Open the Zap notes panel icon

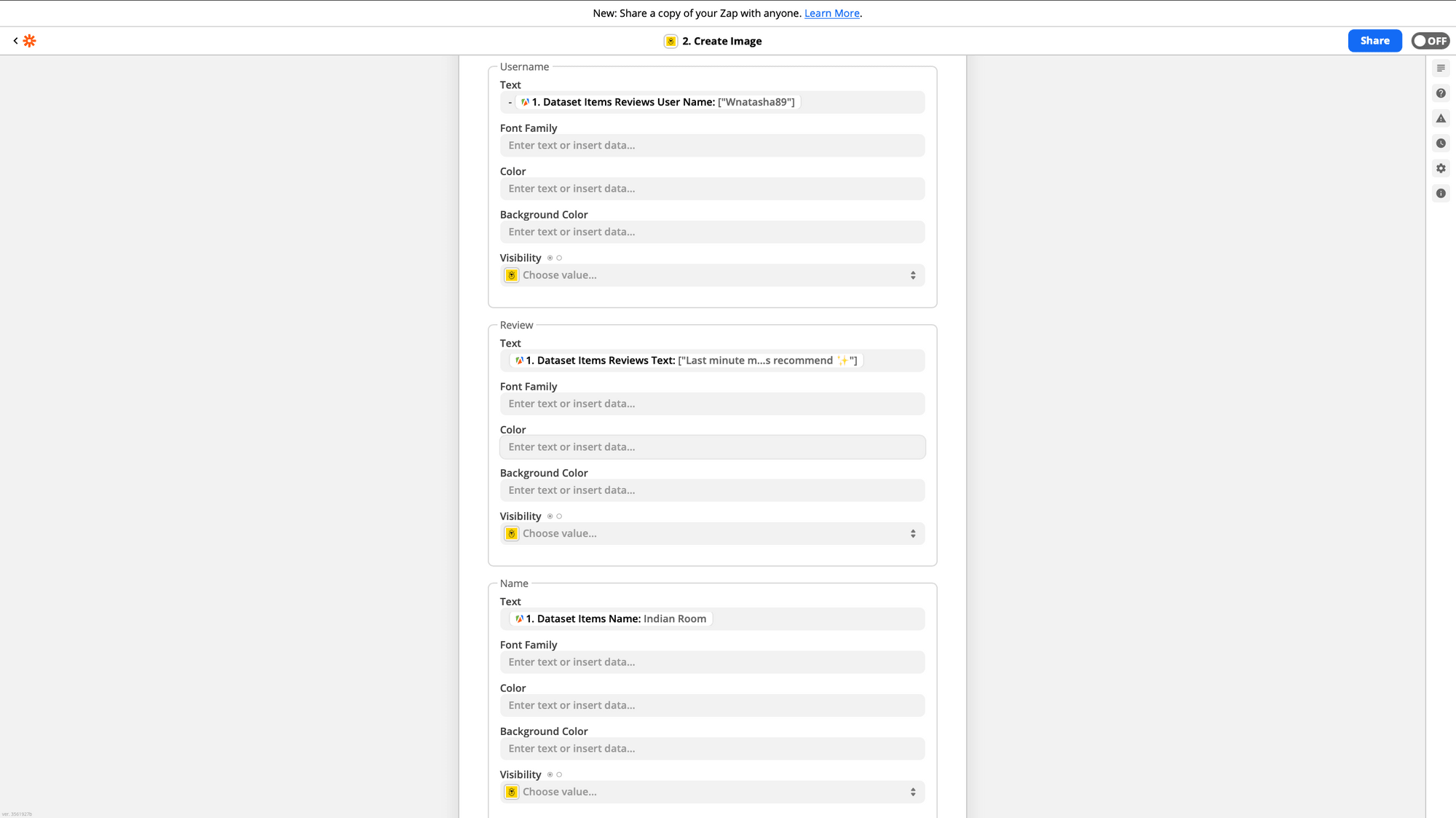point(1441,68)
